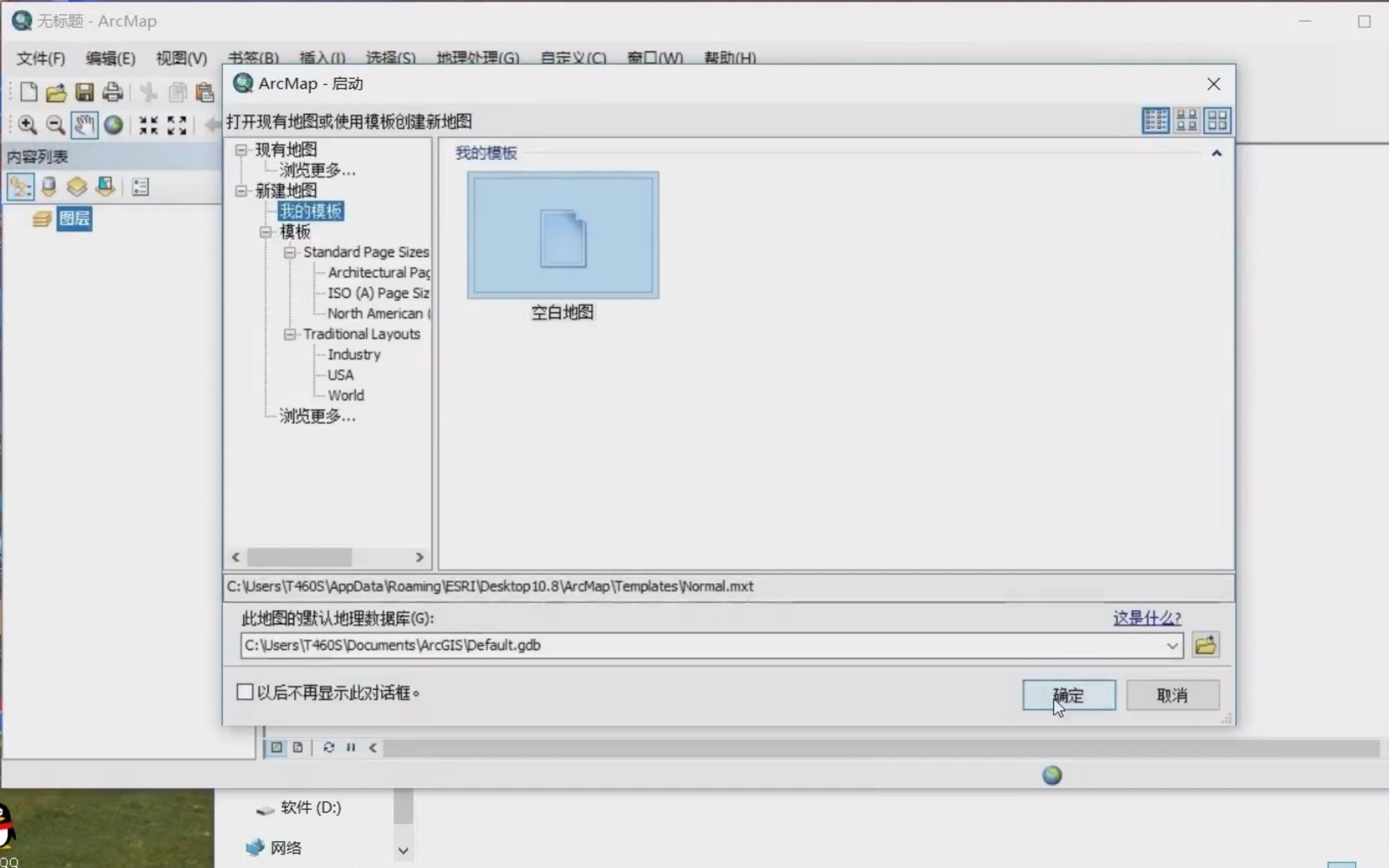Switch dialog to medium thumbnails view
The image size is (1389, 868).
pos(1186,121)
